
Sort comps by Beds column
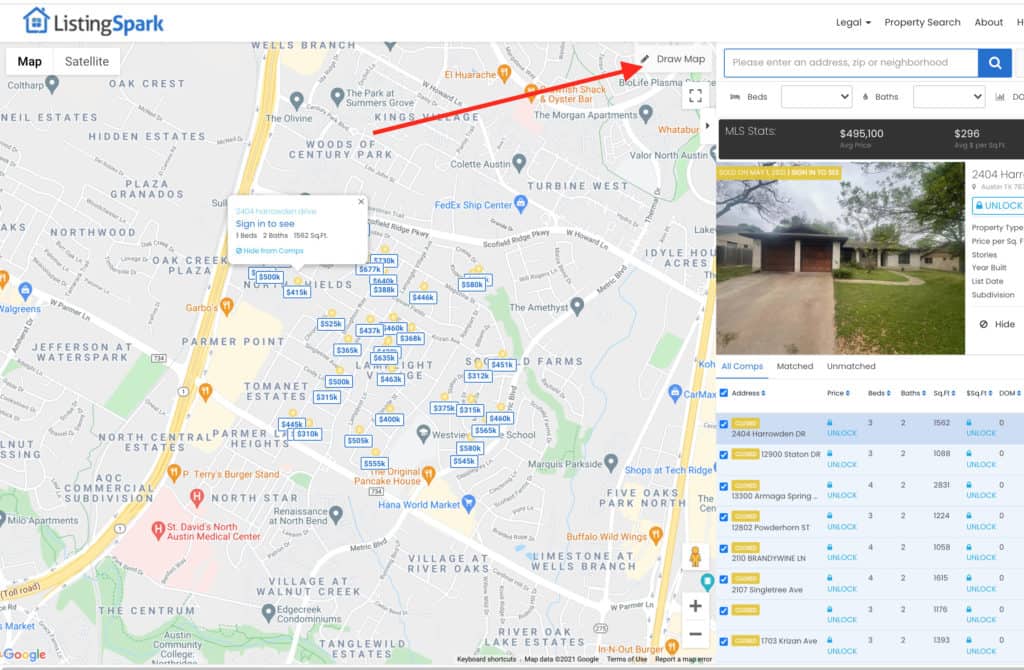(879, 393)
